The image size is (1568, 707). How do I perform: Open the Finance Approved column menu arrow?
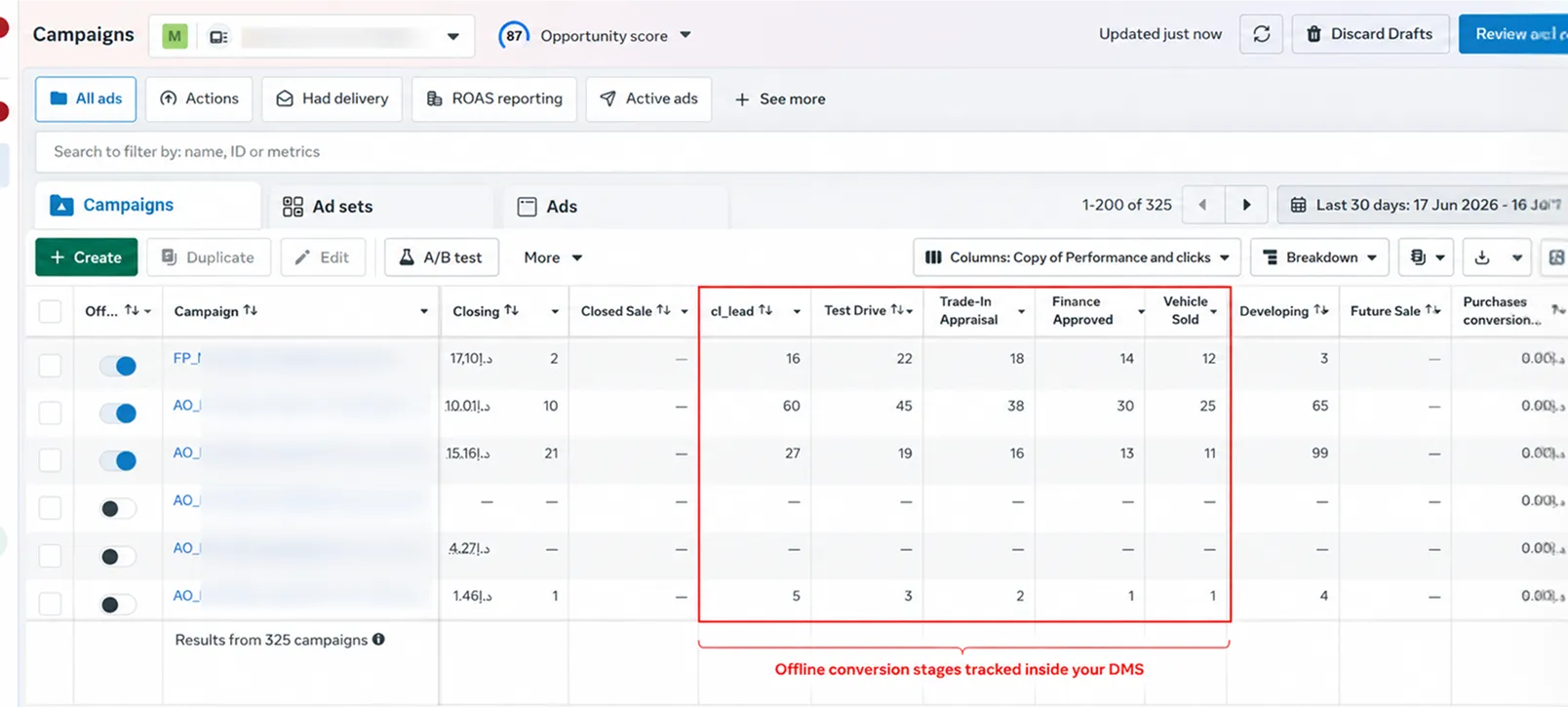[x=1141, y=311]
